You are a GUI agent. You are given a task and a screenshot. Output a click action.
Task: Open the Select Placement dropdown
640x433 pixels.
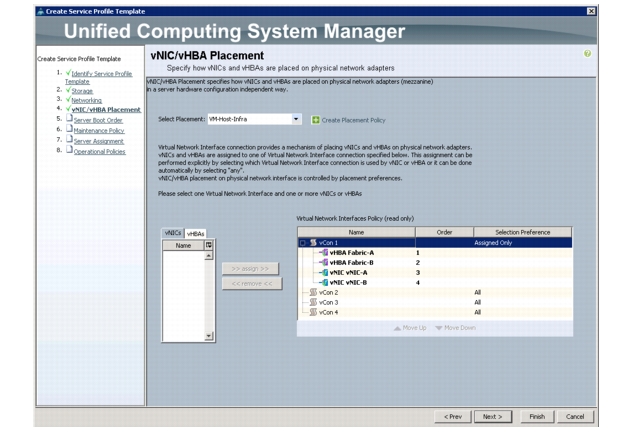(x=296, y=119)
